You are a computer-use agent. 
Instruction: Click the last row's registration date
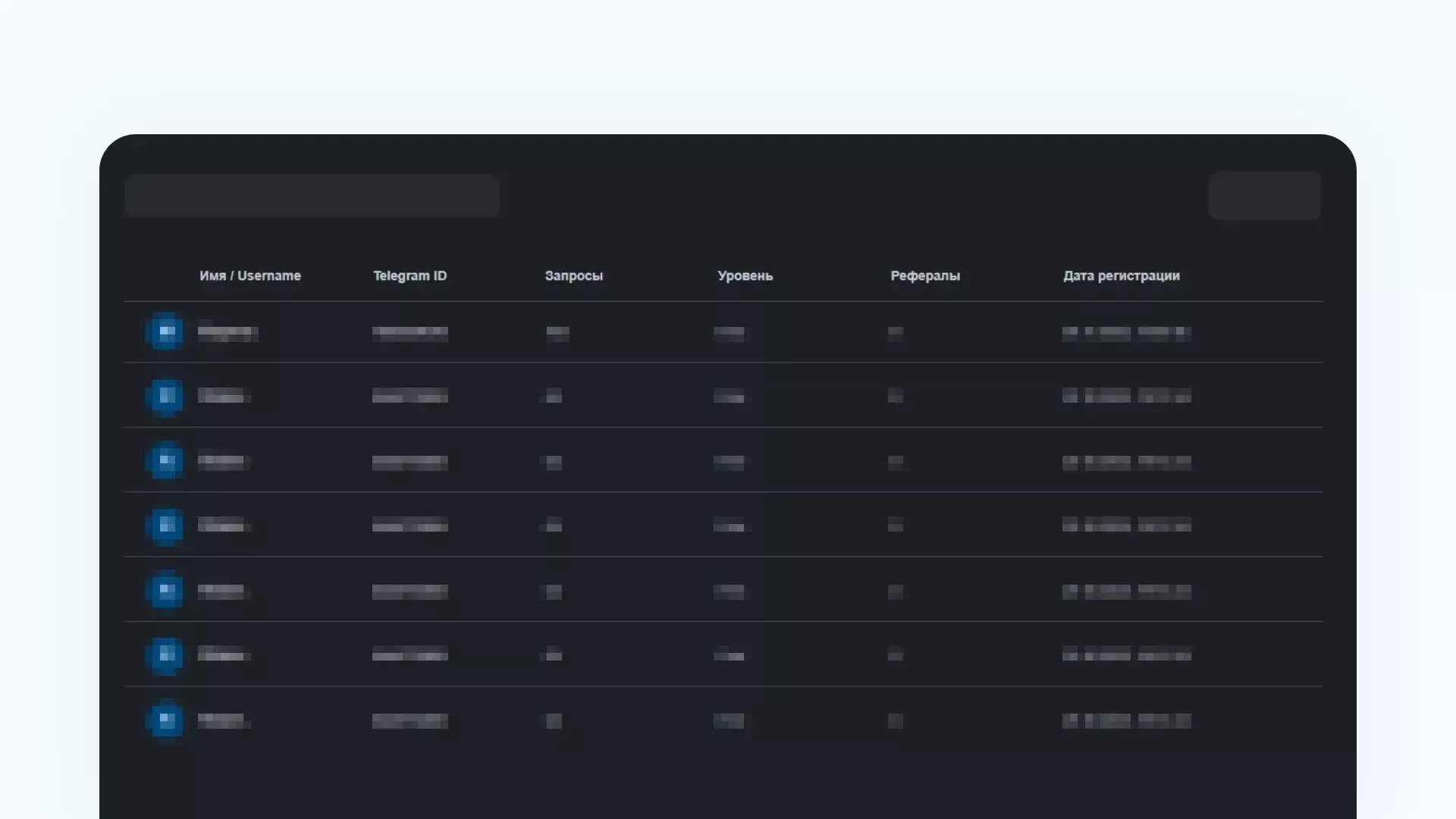[1126, 720]
